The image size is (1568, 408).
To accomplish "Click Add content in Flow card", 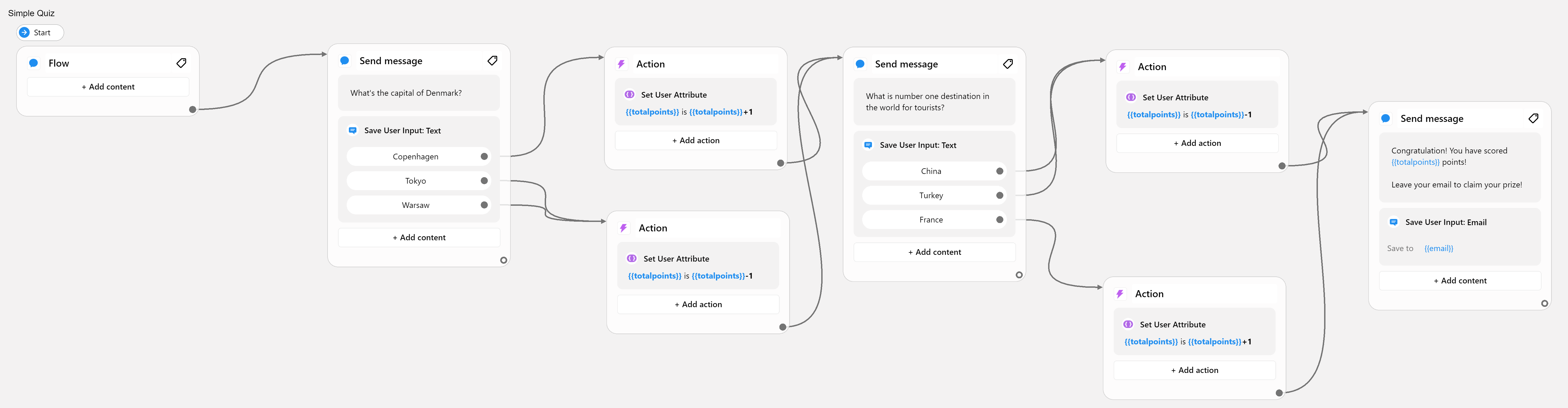I will 108,87.
